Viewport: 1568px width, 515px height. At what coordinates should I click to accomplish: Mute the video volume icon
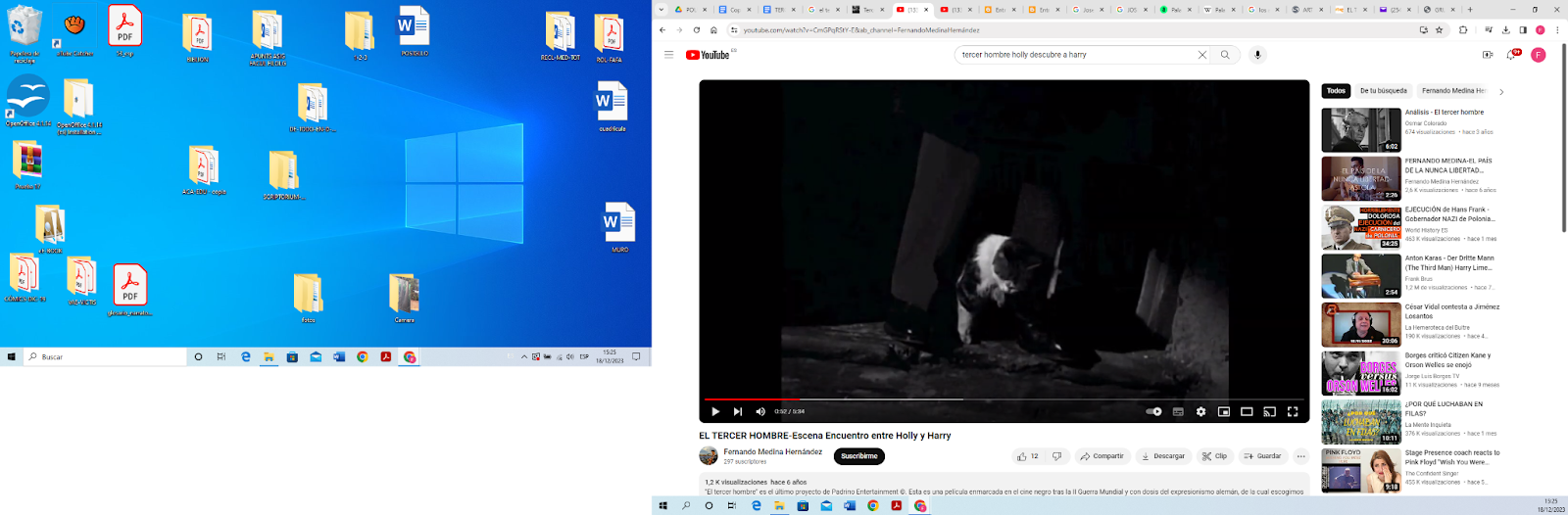pos(760,411)
